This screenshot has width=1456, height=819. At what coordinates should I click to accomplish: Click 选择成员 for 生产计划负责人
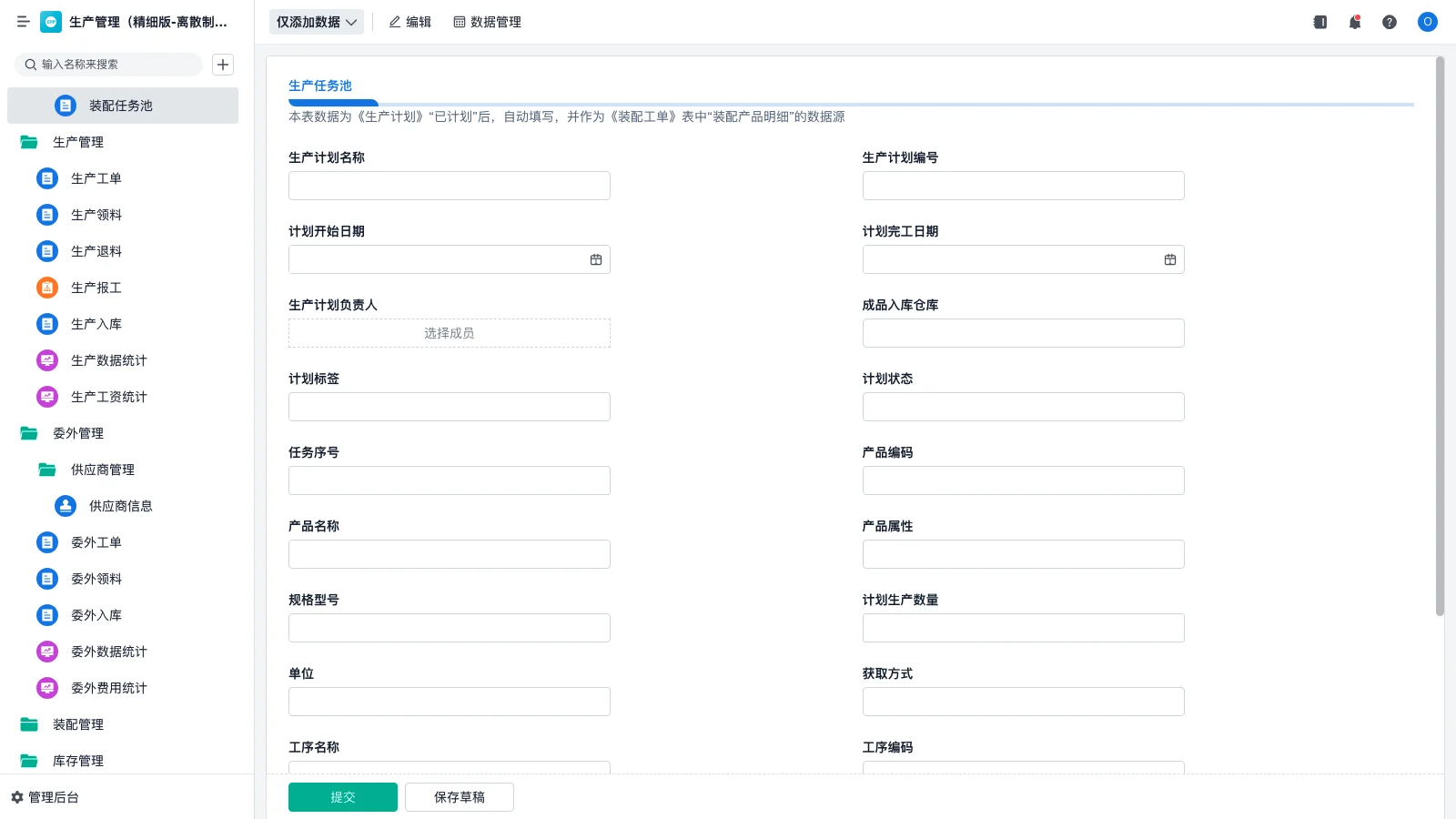tap(449, 333)
